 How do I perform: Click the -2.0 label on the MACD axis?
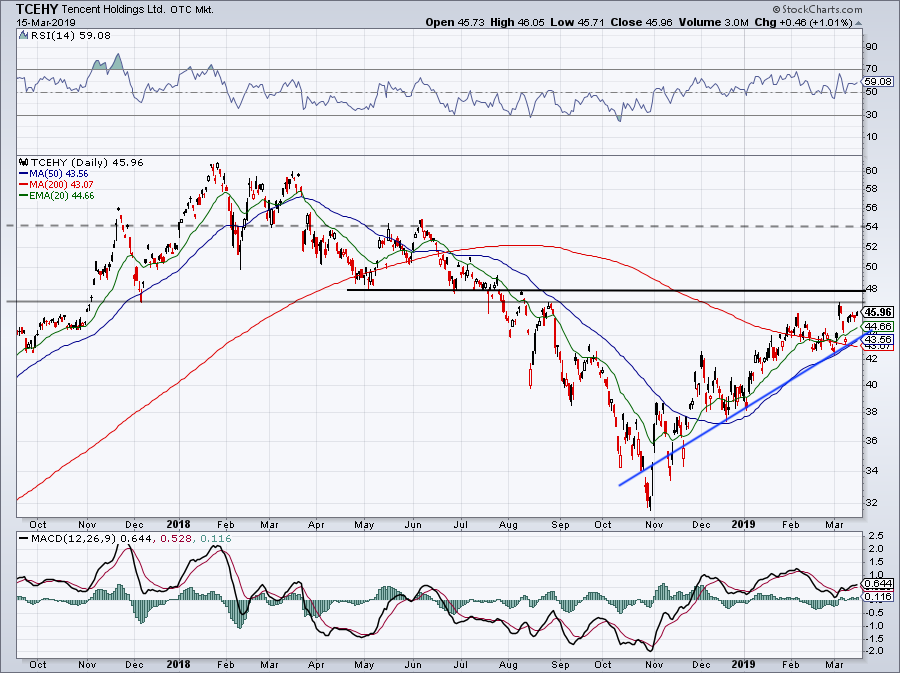(x=874, y=651)
